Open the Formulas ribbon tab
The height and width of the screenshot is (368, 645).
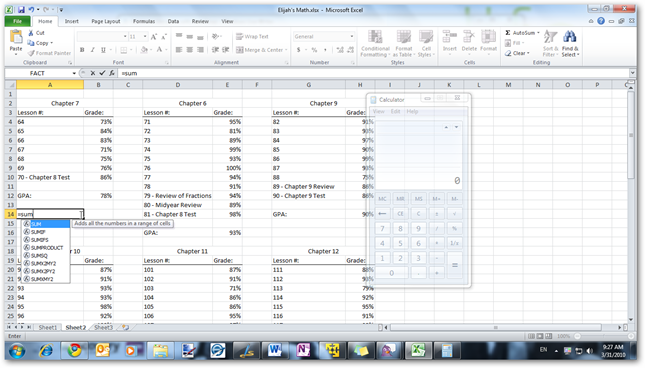click(144, 21)
